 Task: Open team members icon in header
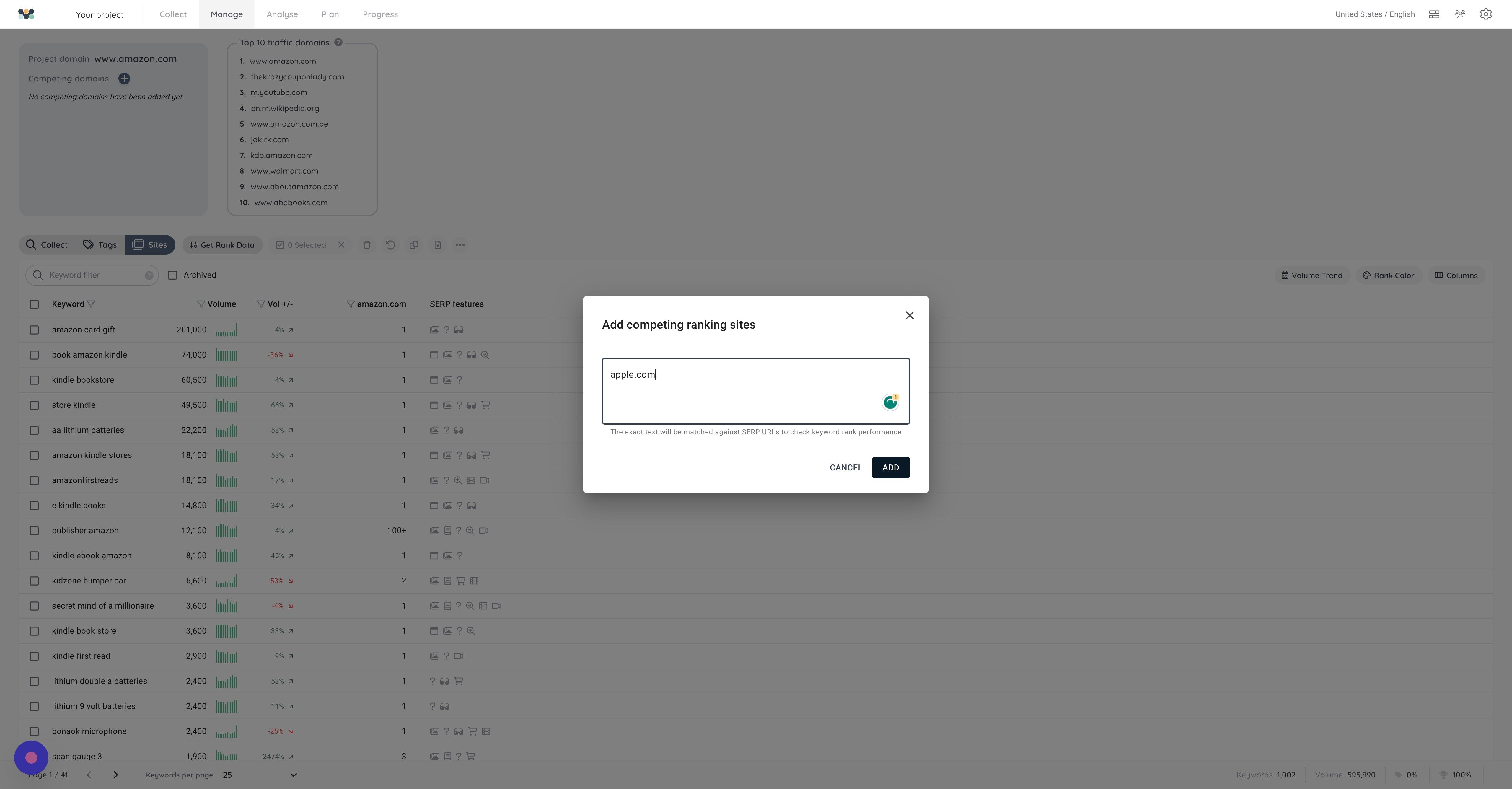pyautogui.click(x=1460, y=14)
